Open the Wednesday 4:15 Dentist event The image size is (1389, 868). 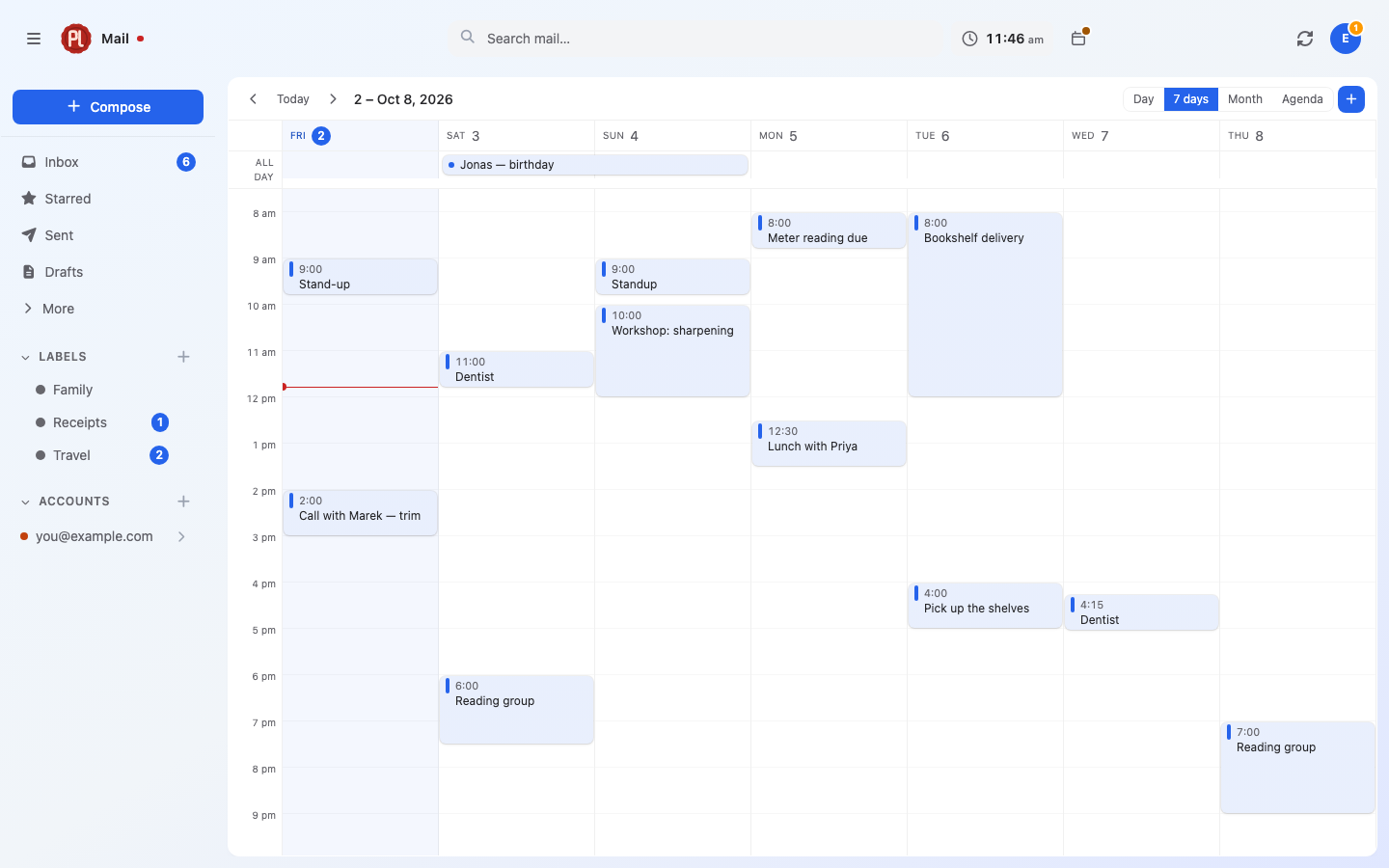point(1141,612)
